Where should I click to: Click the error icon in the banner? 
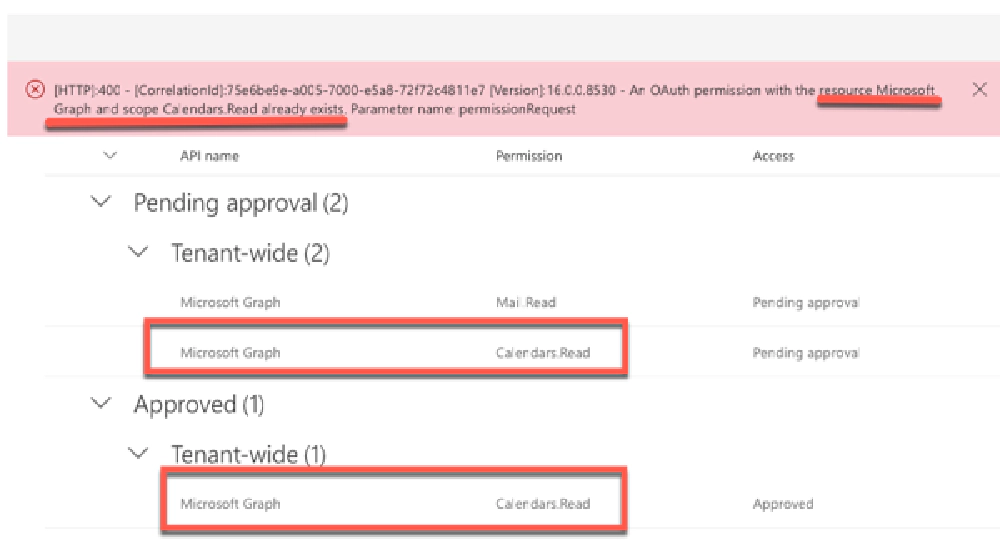coord(35,90)
